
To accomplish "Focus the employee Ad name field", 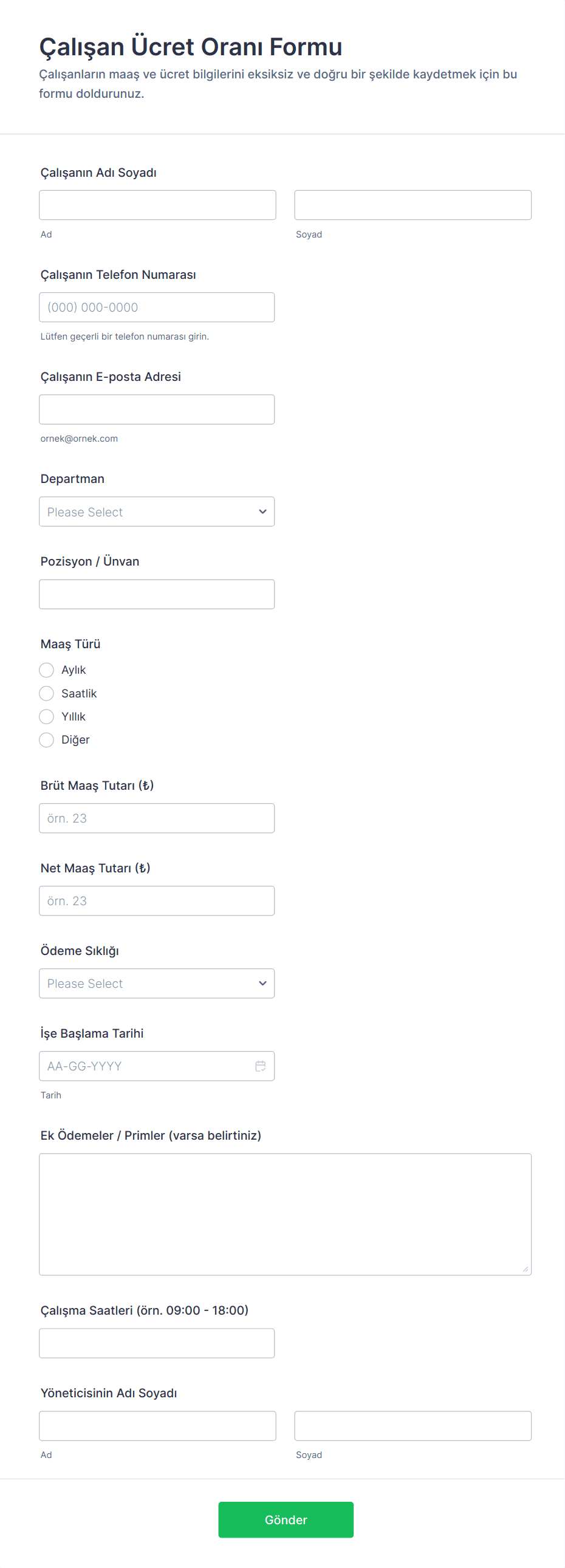I will 157,205.
